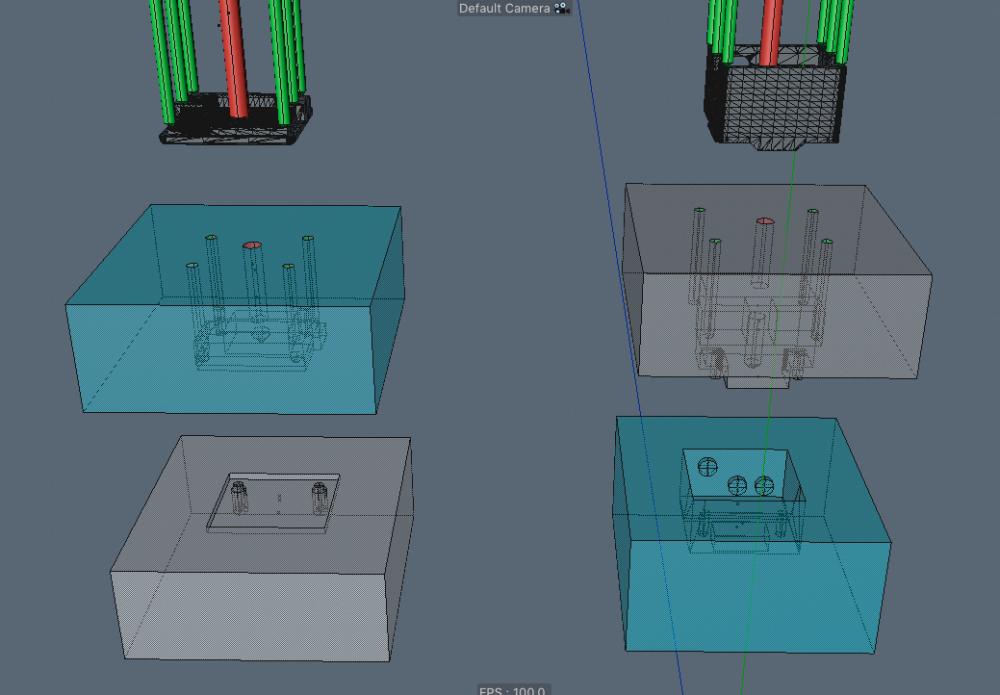Open the Default Camera view selector

click(x=504, y=8)
